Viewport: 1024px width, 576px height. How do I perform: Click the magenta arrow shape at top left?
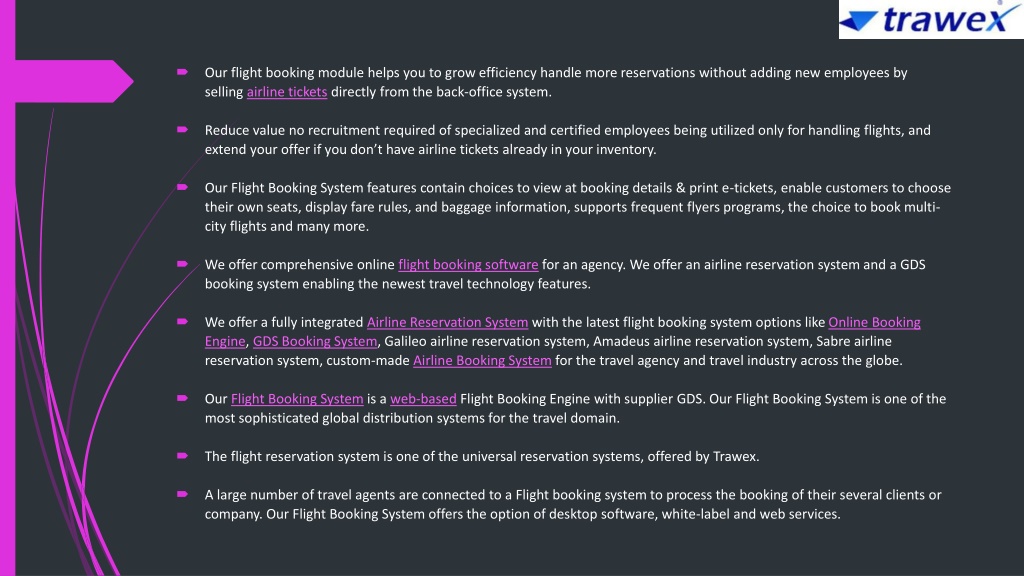click(x=73, y=81)
